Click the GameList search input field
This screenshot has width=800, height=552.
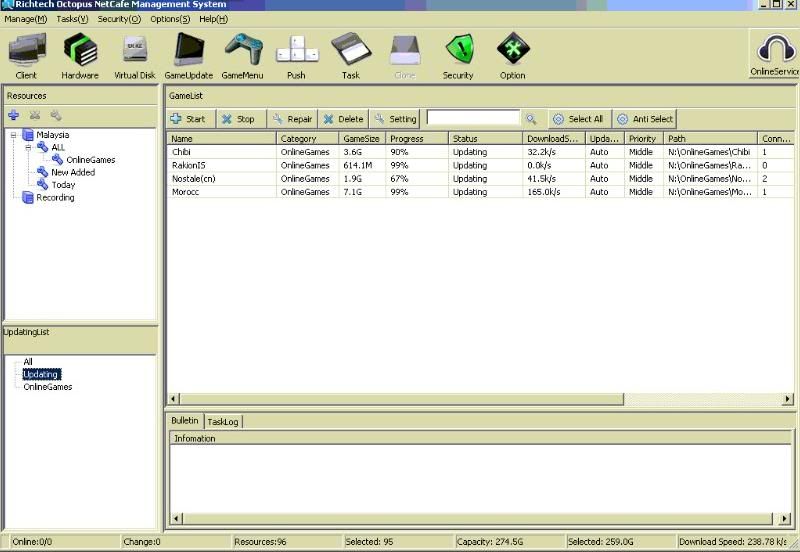(473, 118)
